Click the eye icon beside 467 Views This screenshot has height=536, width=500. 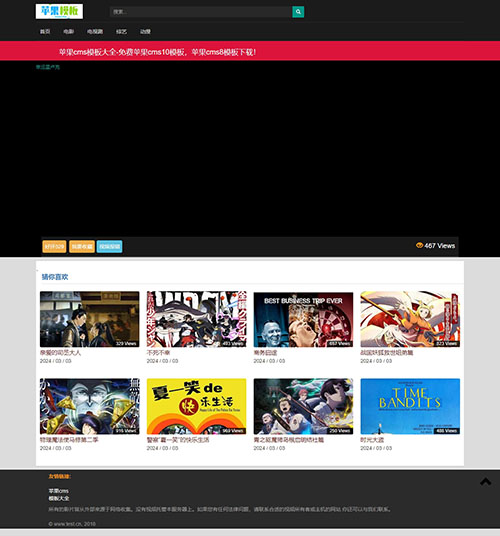coord(419,245)
